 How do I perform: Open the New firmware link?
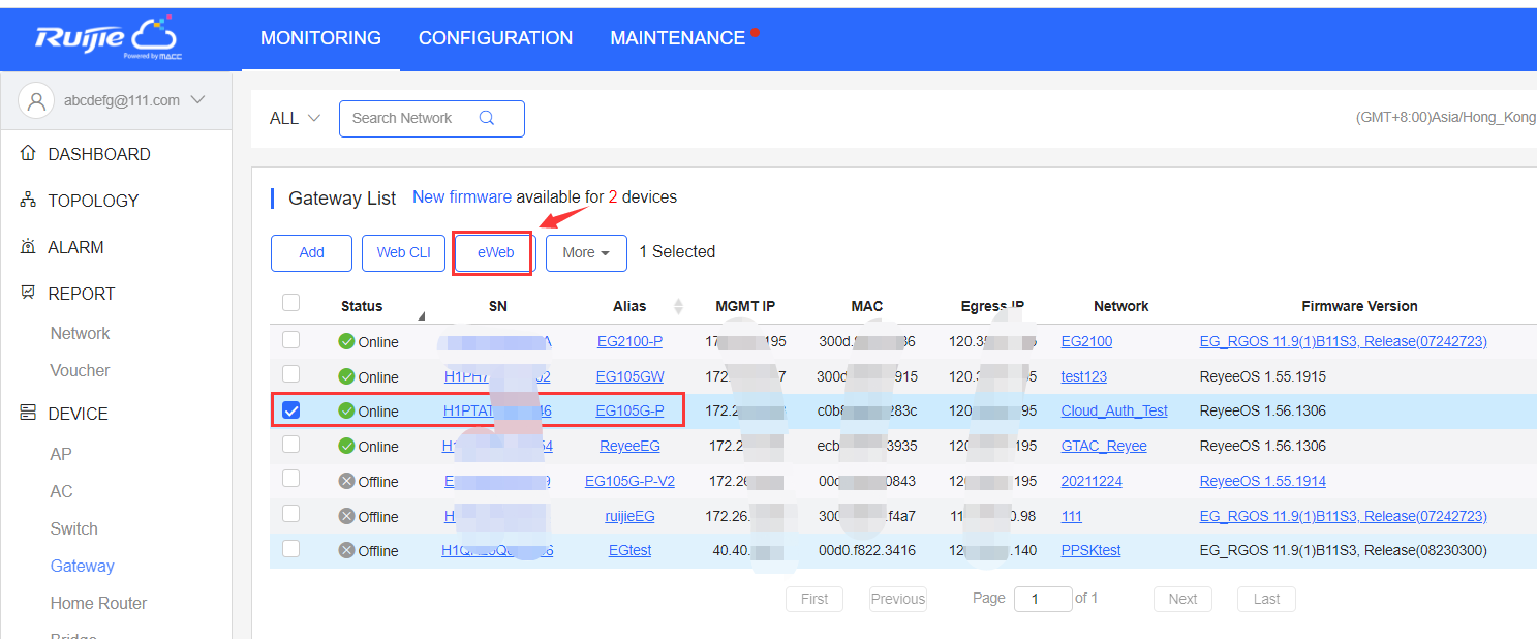[x=462, y=197]
